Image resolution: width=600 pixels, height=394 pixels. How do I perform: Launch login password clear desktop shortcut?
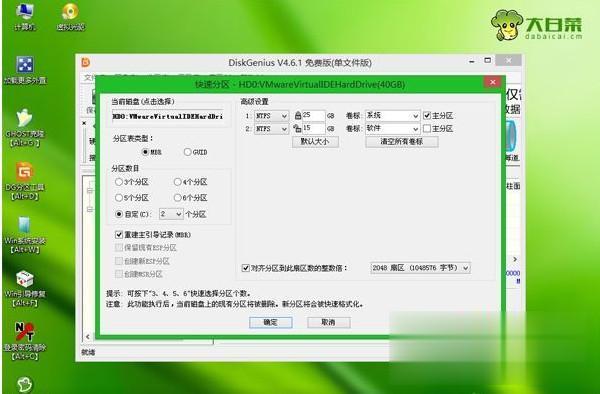coord(25,341)
